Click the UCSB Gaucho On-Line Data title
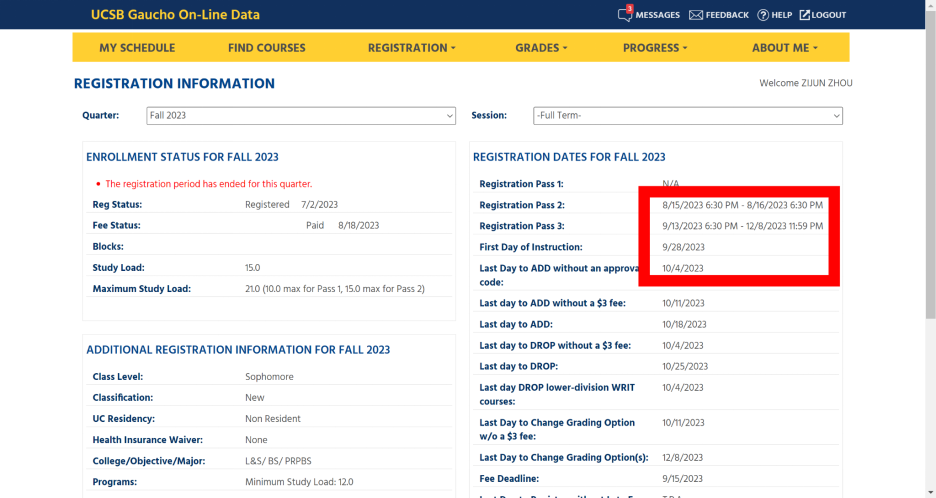This screenshot has height=498, width=936. [176, 15]
